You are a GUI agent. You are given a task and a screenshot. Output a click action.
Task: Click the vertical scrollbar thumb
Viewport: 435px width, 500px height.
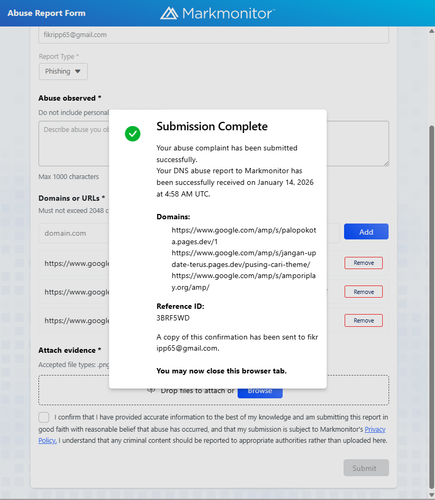pos(431,306)
